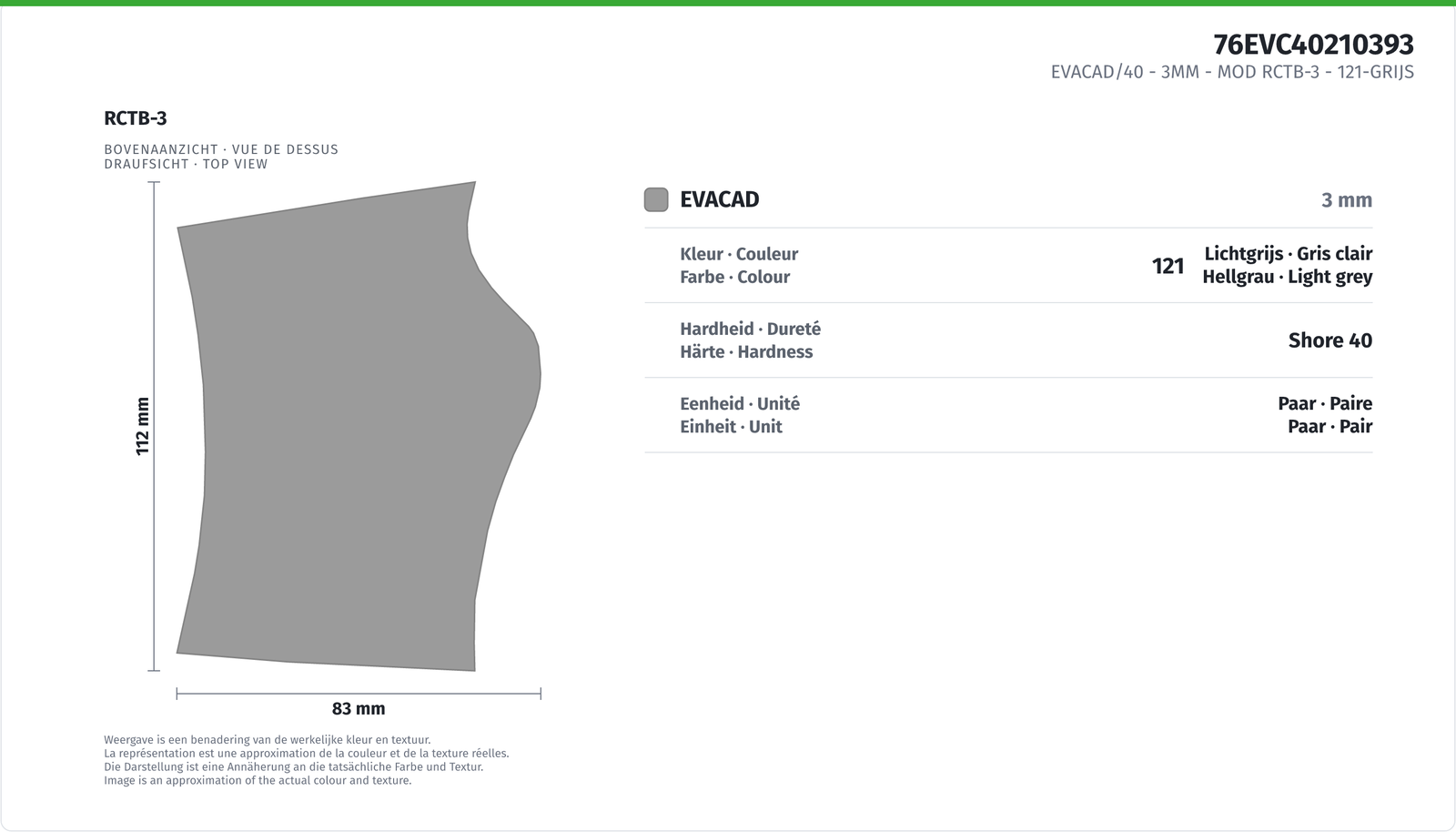
Task: Select product code 76EVC40210393
Action: [x=1313, y=44]
